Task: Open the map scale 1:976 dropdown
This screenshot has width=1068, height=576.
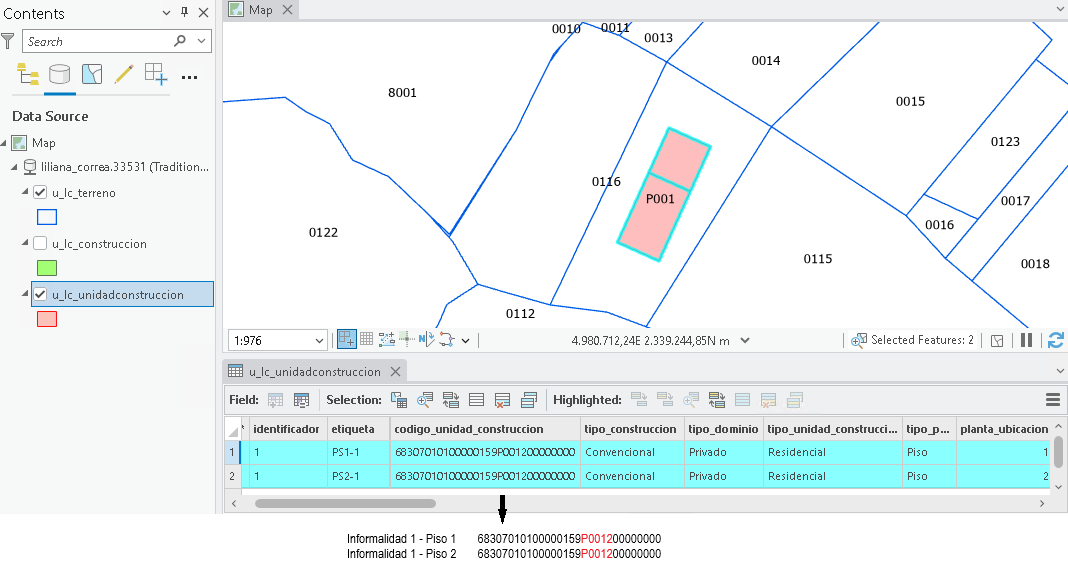Action: (319, 340)
